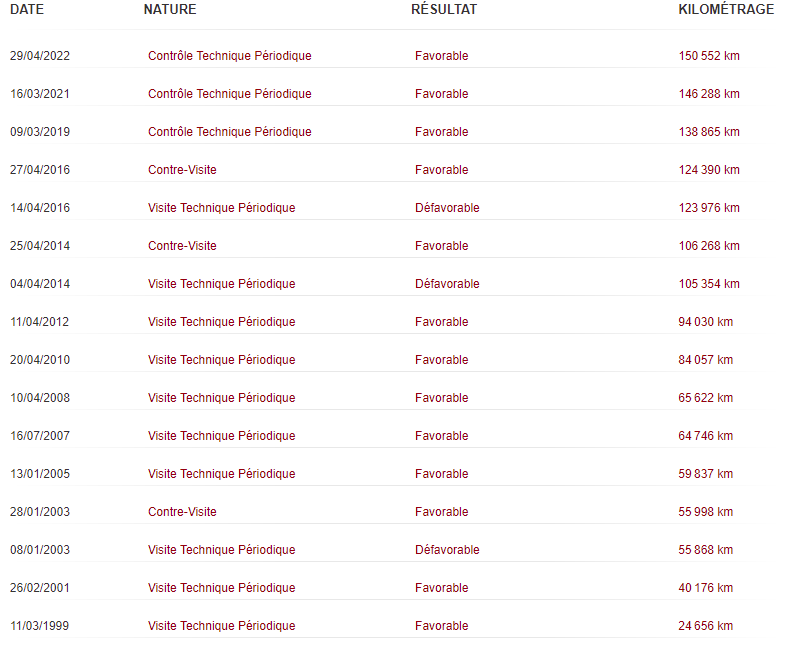Open the 20/04/2010 Visite Technique Périodique

tap(221, 360)
